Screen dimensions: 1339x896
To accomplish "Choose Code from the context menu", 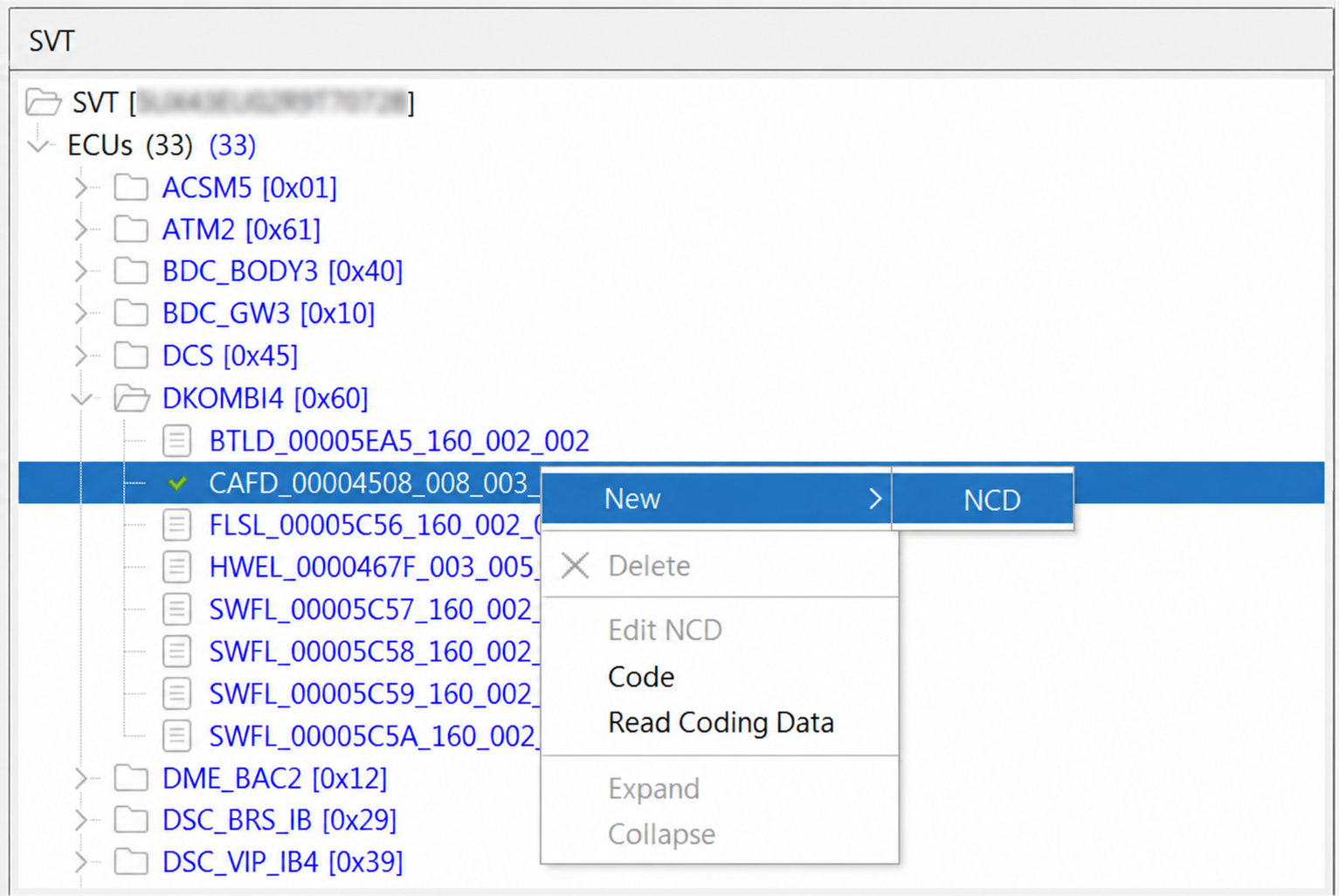I will (x=641, y=677).
